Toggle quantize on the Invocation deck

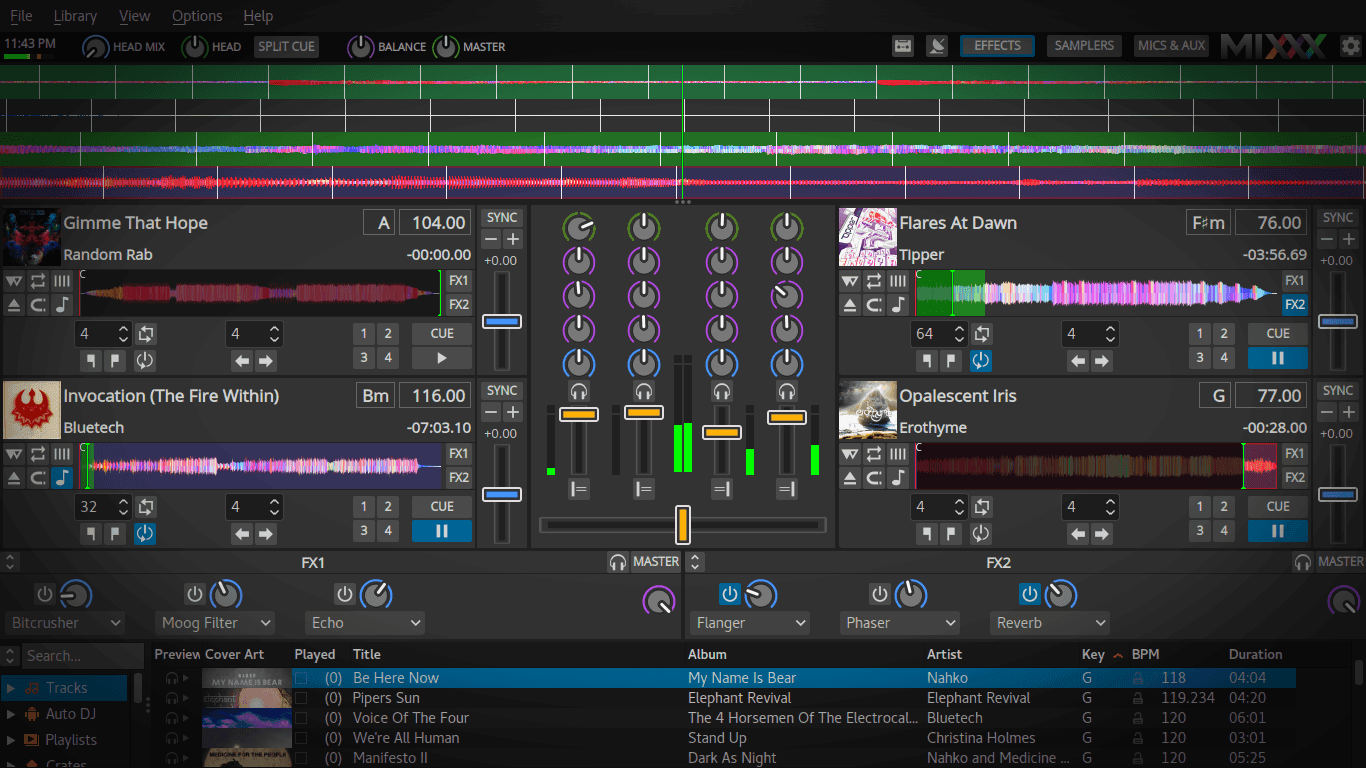click(145, 534)
